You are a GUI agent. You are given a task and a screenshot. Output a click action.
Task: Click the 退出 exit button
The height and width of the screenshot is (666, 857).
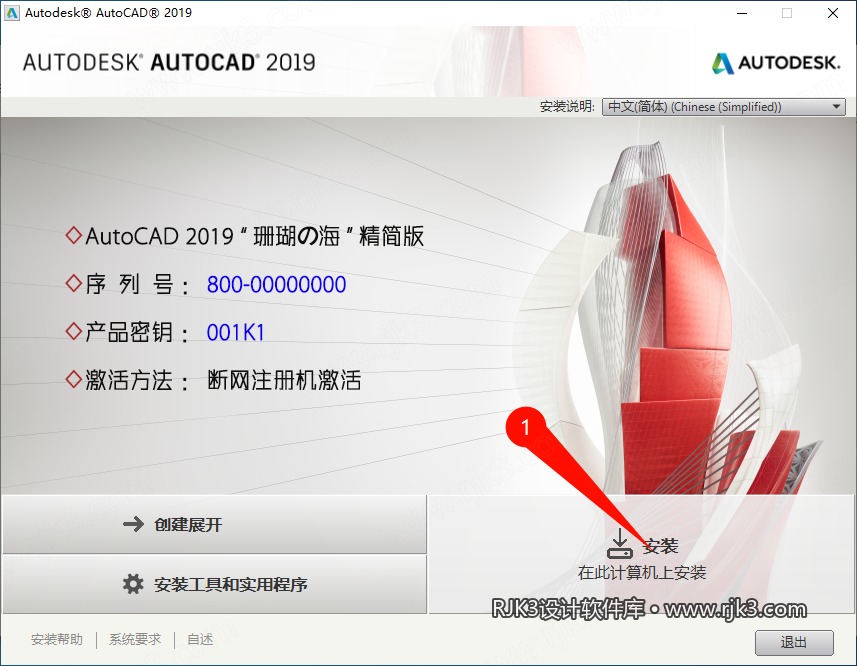tap(794, 642)
